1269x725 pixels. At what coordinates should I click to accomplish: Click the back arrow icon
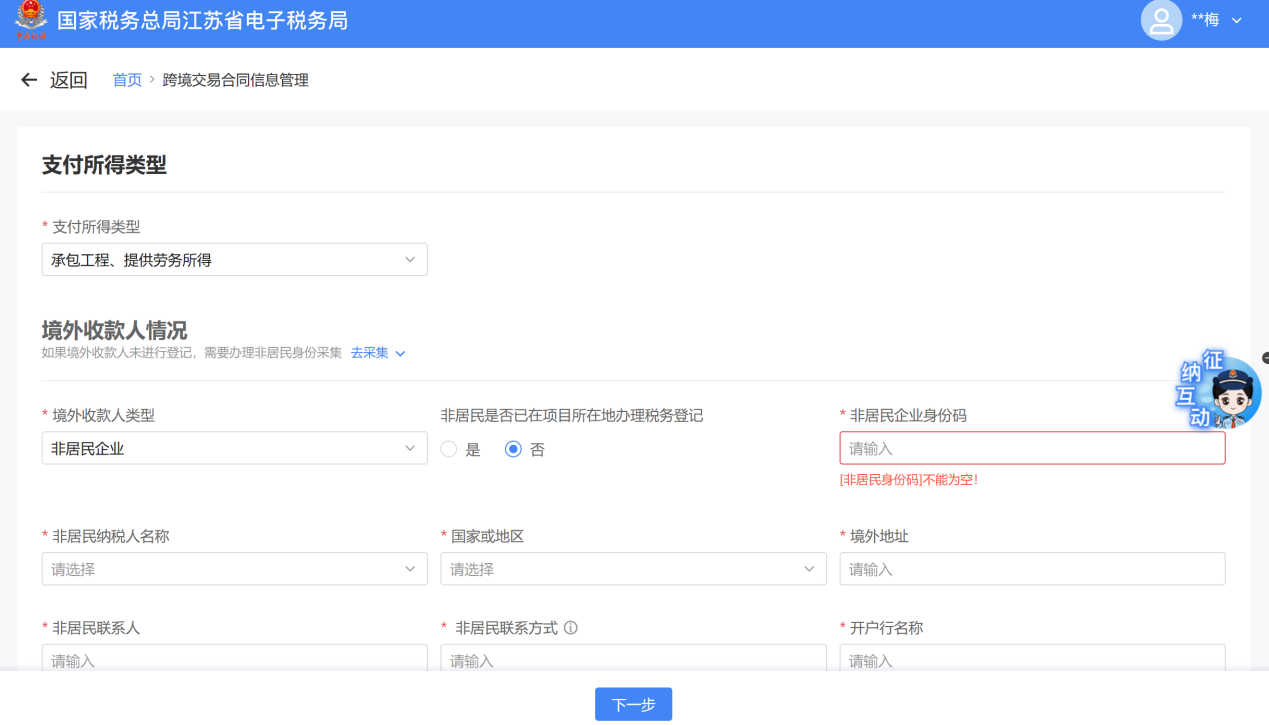click(x=29, y=80)
